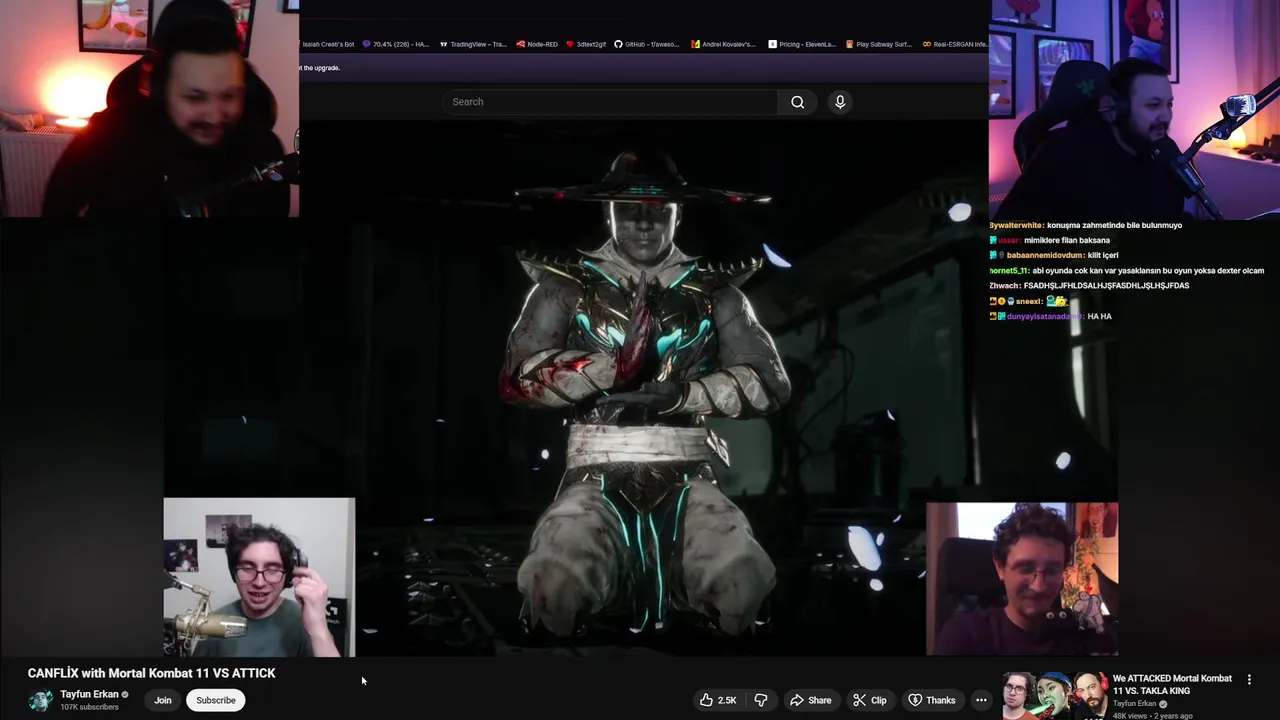The height and width of the screenshot is (720, 1280).
Task: Open the Tayfun Erkan channel avatar
Action: tap(40, 700)
